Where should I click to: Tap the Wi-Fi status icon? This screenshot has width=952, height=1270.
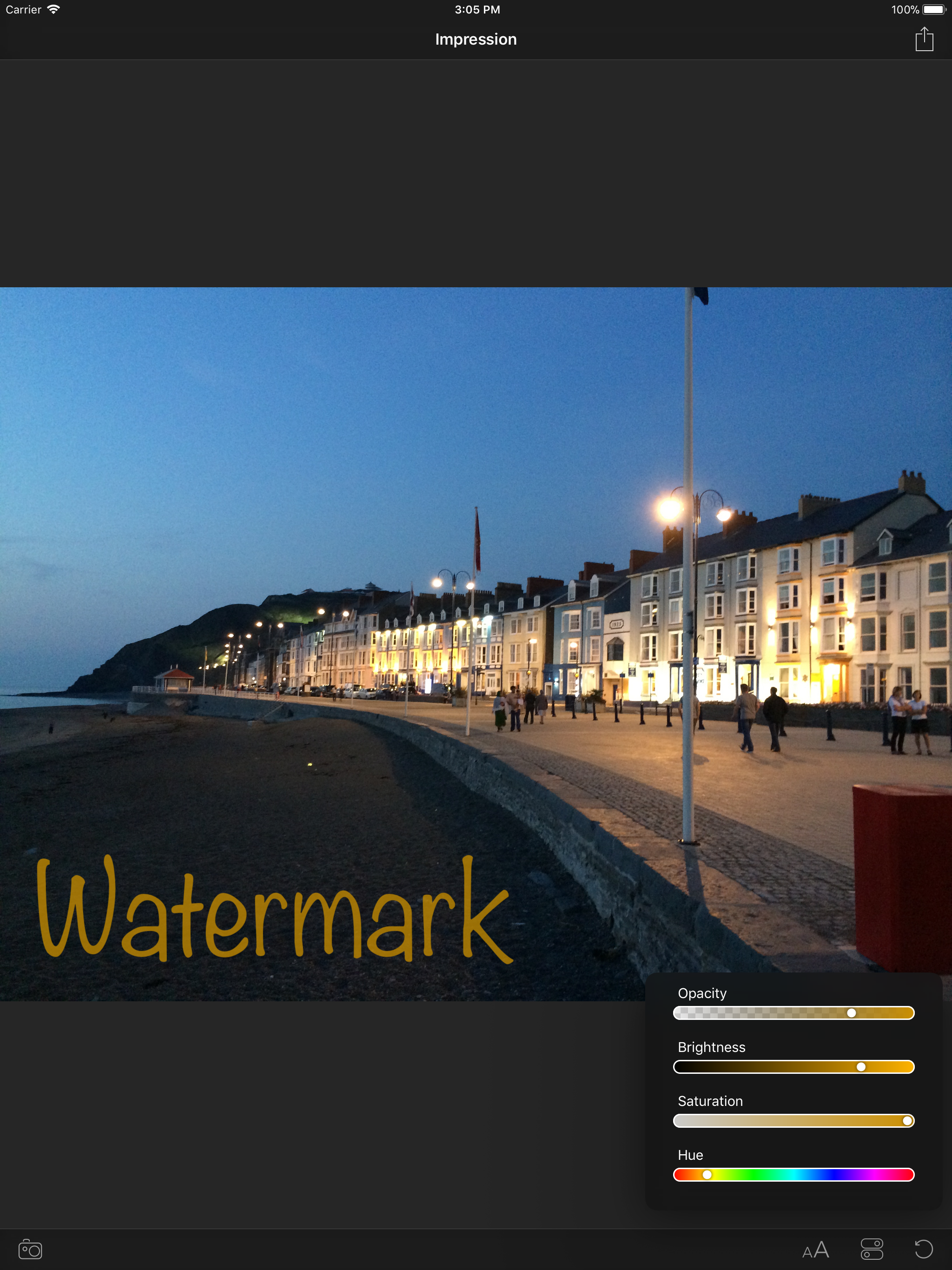coord(53,9)
